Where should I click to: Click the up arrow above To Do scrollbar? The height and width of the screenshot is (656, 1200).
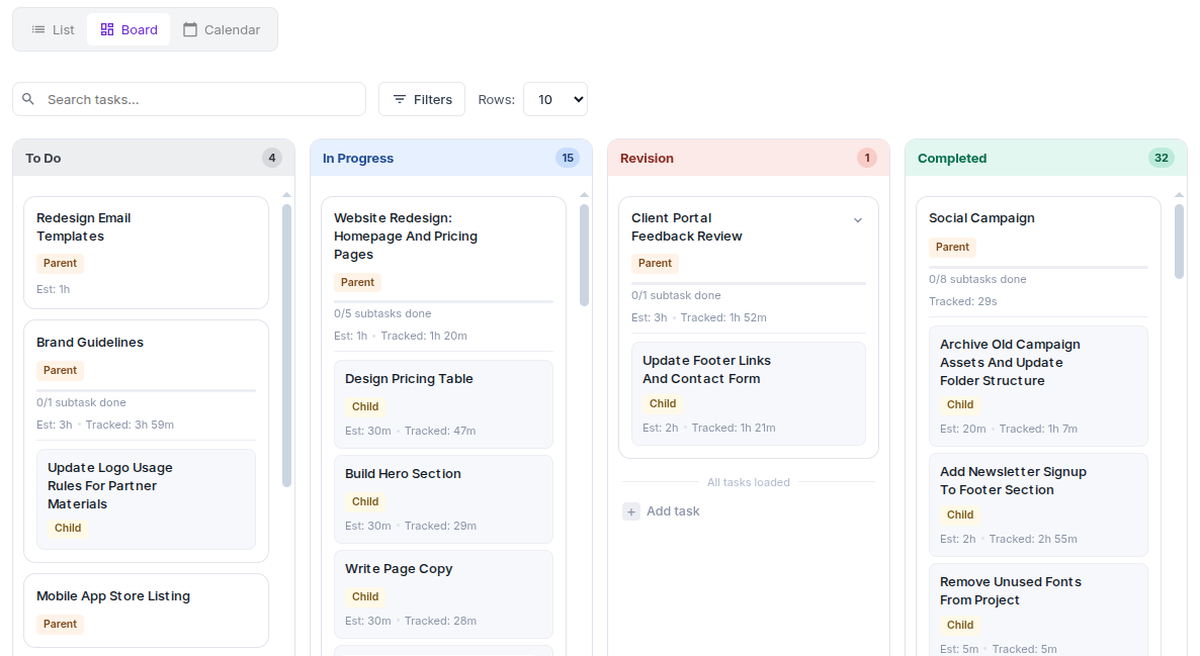[x=287, y=195]
